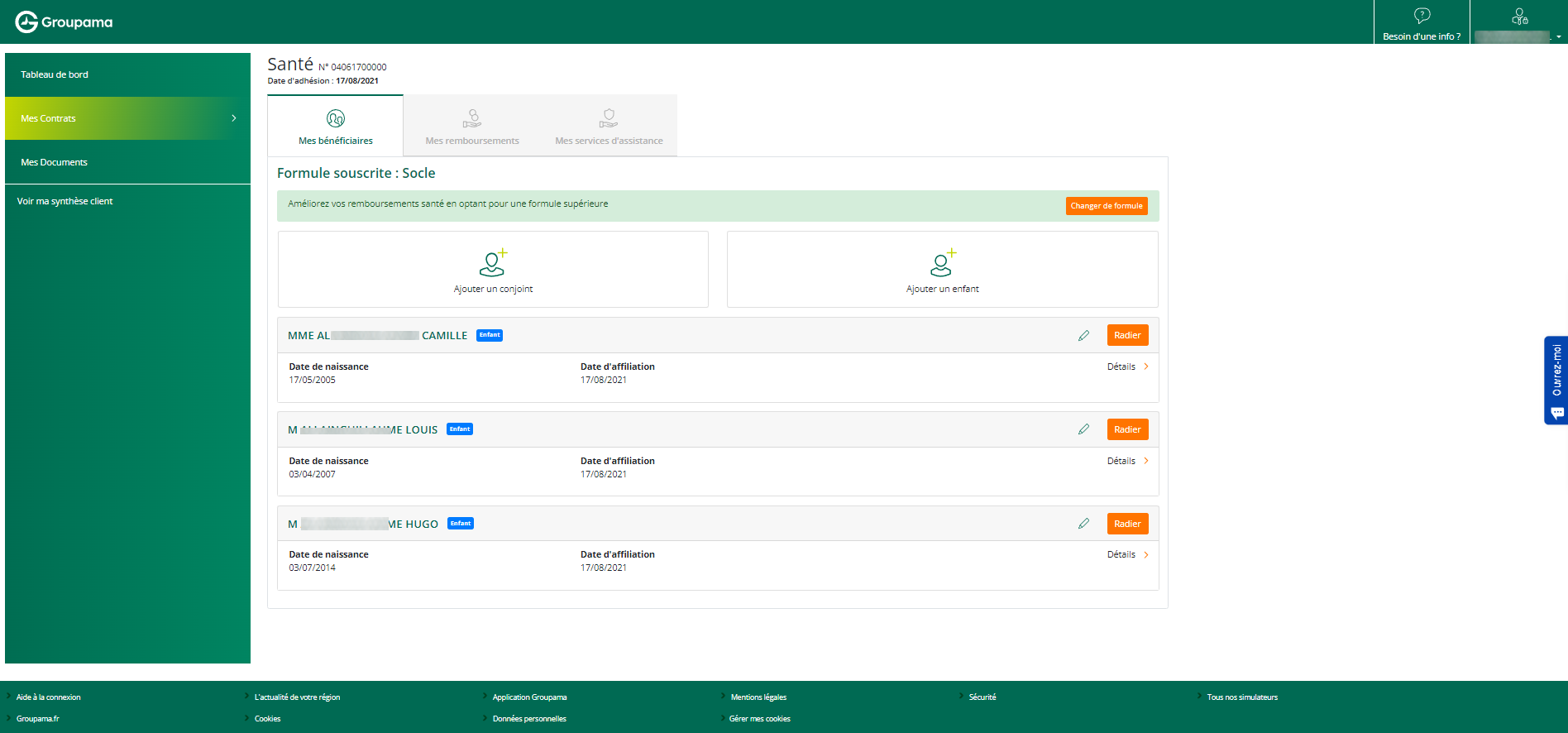The width and height of the screenshot is (1568, 733).
Task: Open Détails for Camille
Action: pyautogui.click(x=1121, y=366)
